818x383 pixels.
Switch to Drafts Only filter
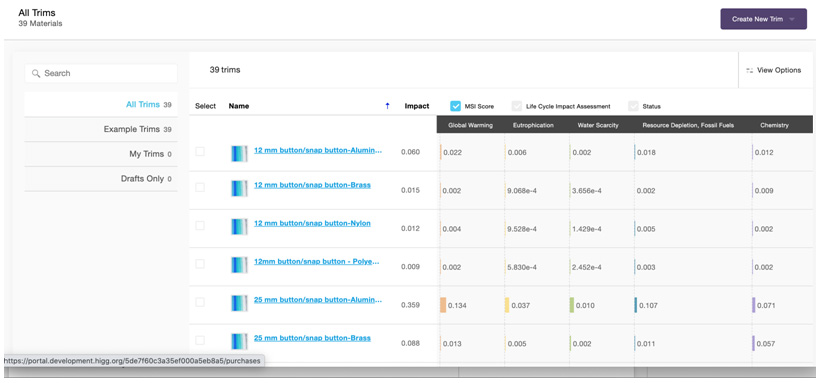pyautogui.click(x=101, y=178)
